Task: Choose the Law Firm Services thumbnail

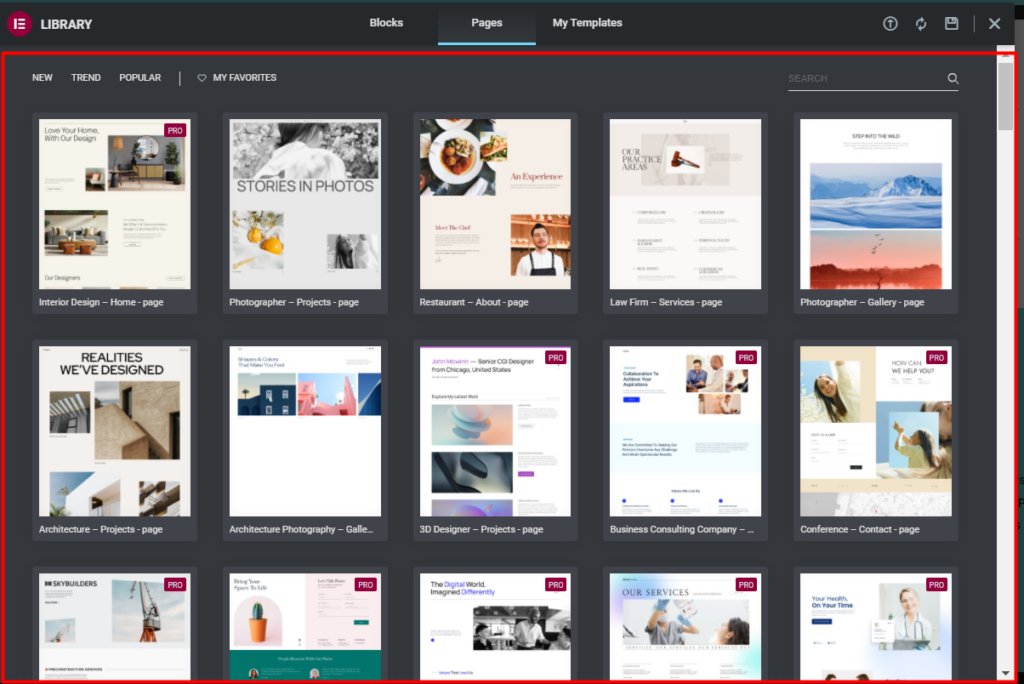Action: coord(685,204)
